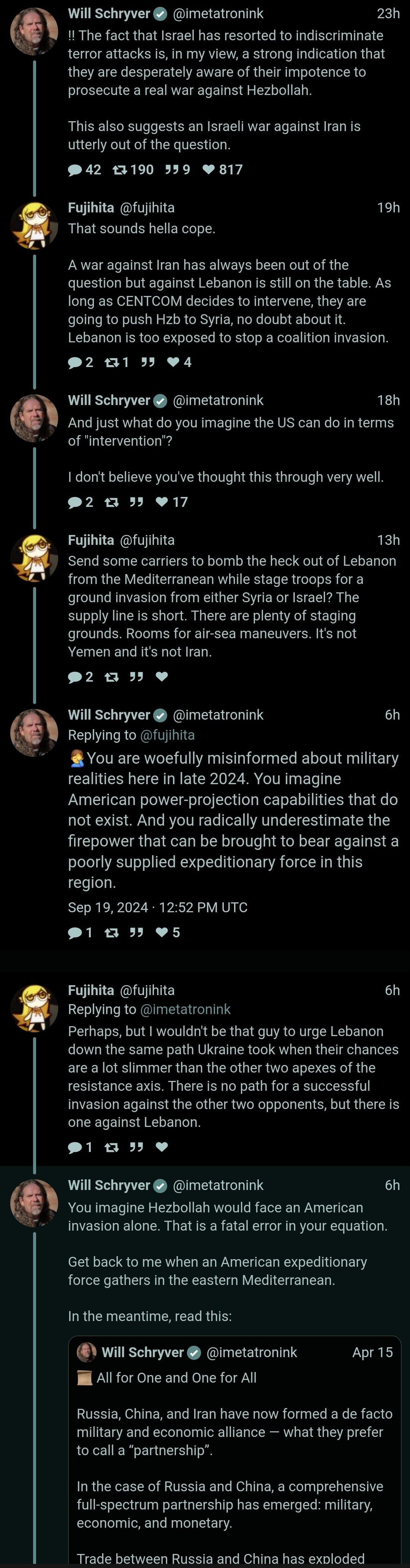Screen dimensions: 410x1568
Task: Open Will Schryver's avatar on top post
Action: (34, 32)
